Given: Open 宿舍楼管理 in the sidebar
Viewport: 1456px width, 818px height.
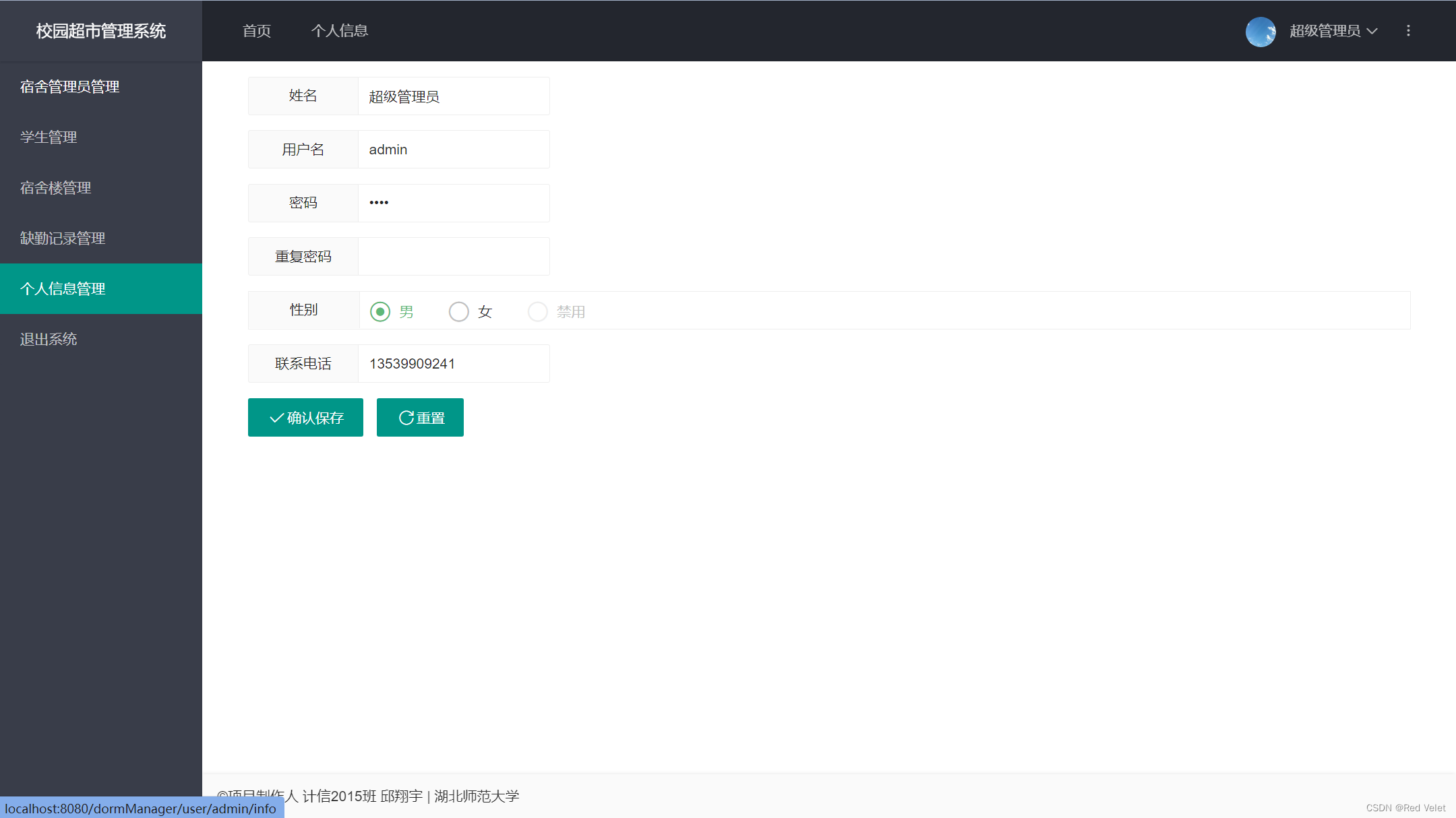Looking at the screenshot, I should point(101,188).
